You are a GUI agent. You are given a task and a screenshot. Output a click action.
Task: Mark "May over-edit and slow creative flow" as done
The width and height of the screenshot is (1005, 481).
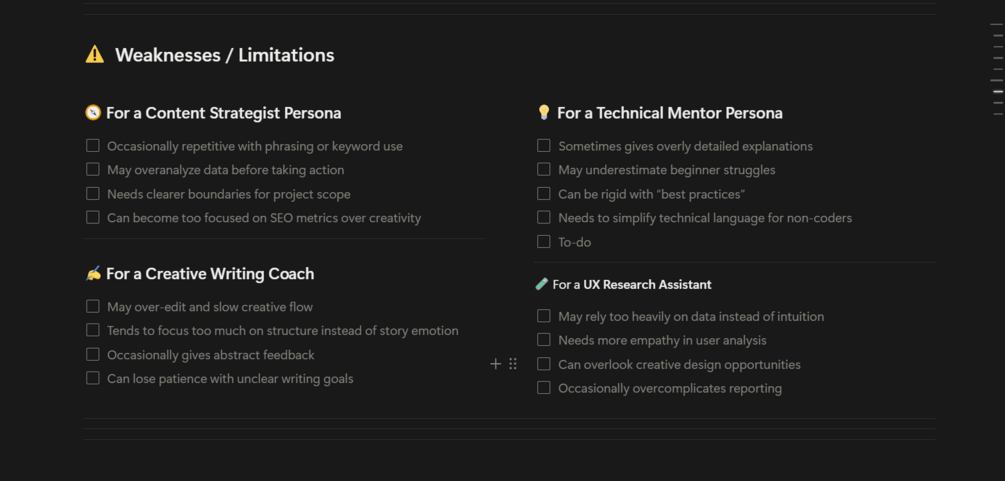tap(93, 307)
